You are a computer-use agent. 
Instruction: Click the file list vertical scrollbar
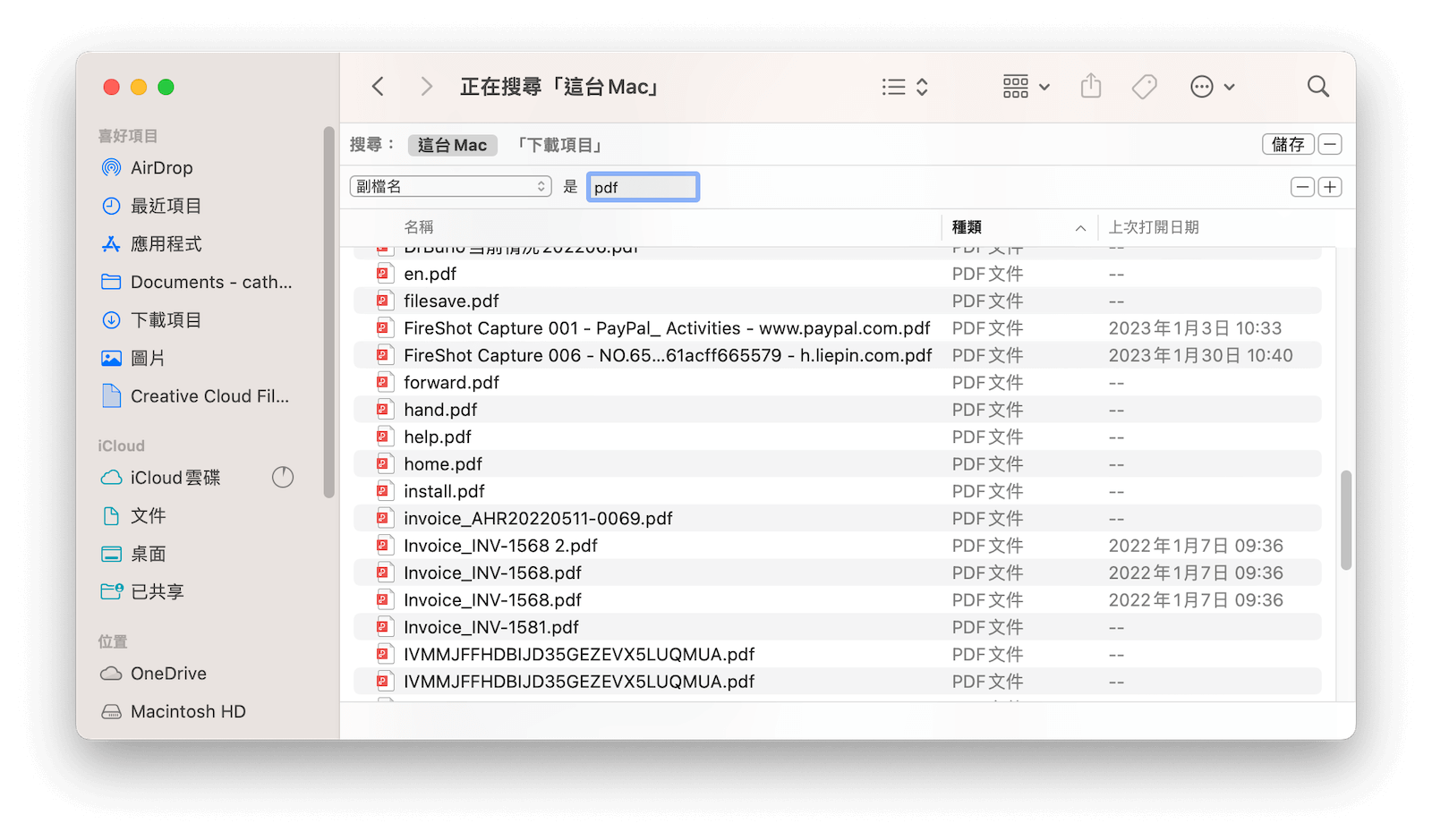[x=1345, y=521]
